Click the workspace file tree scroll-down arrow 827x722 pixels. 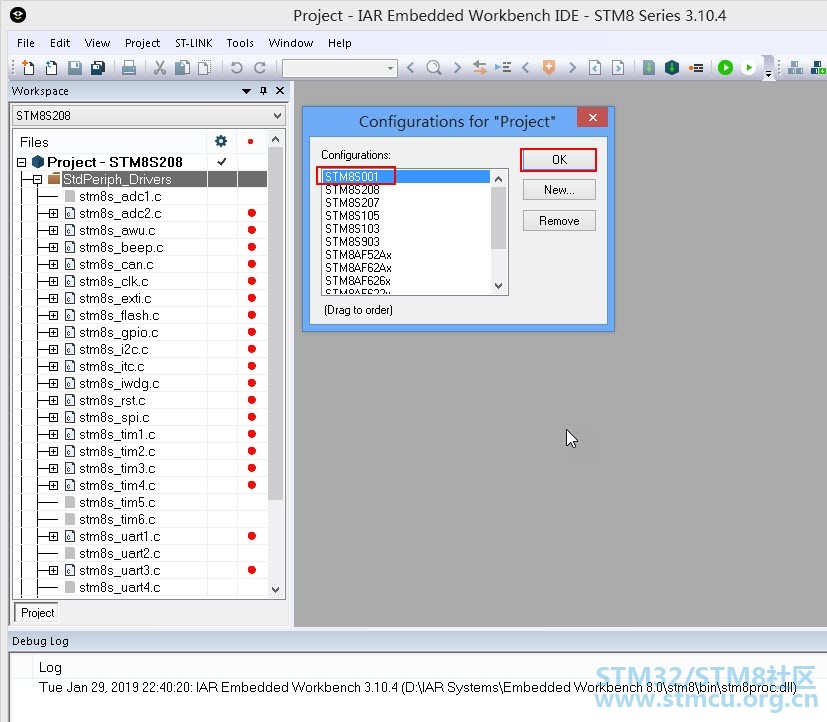[x=275, y=590]
